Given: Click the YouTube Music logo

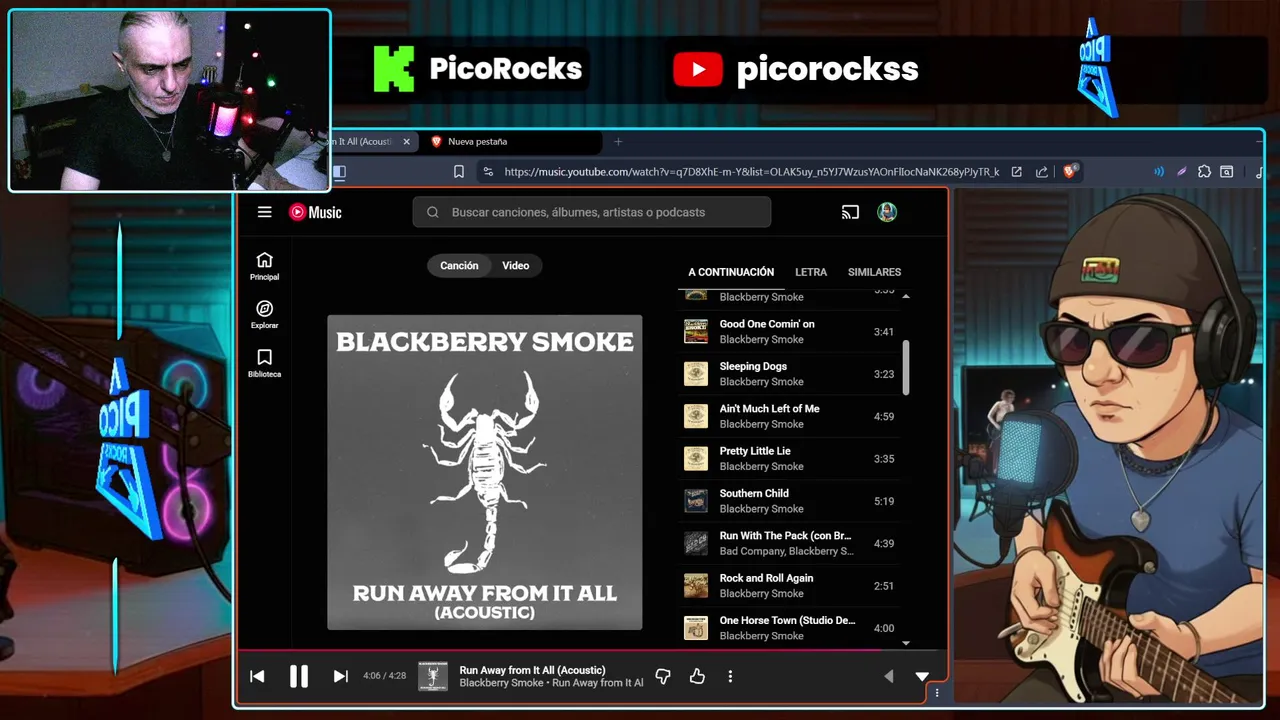Looking at the screenshot, I should [x=315, y=212].
